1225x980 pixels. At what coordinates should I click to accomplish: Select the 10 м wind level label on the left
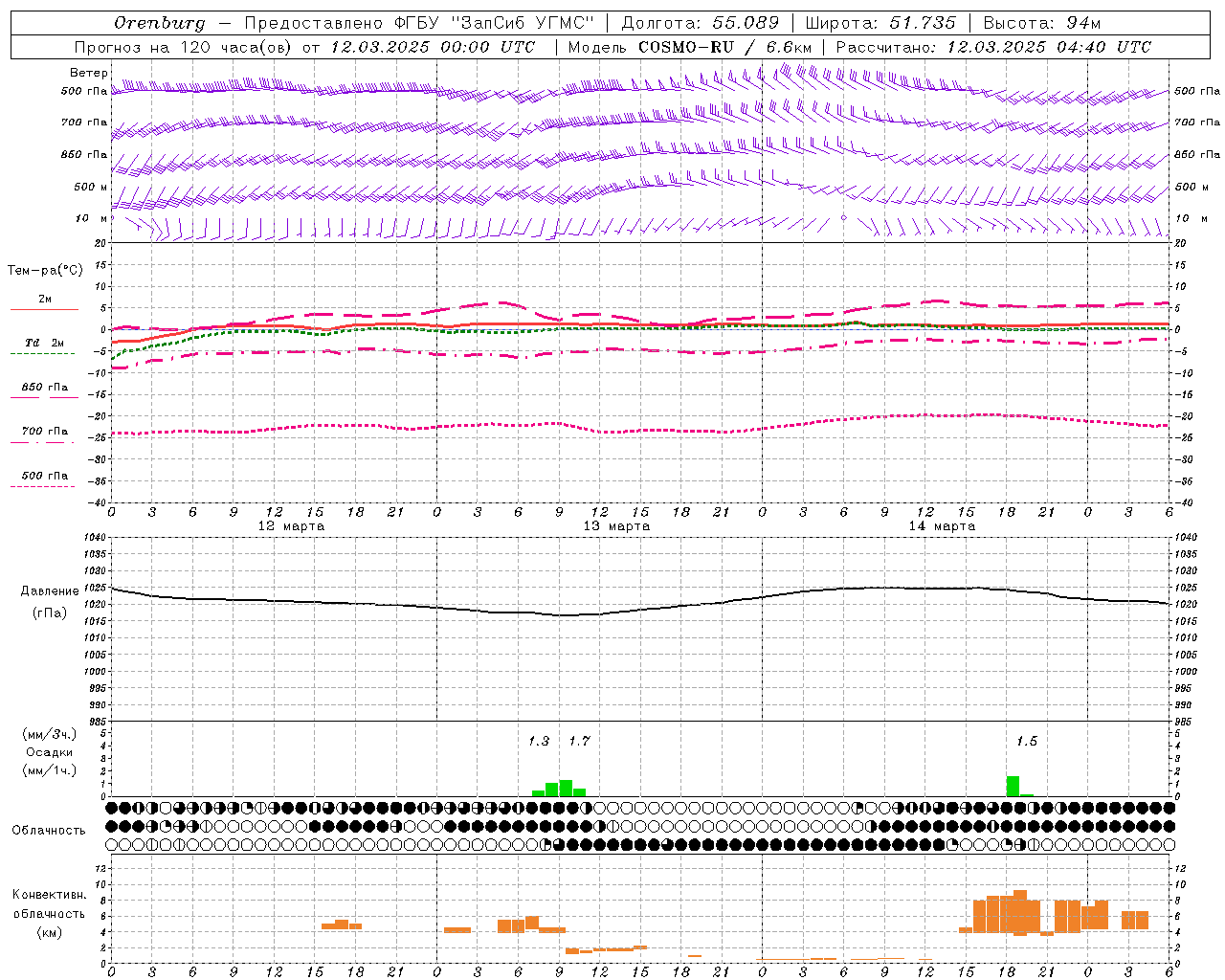click(92, 218)
